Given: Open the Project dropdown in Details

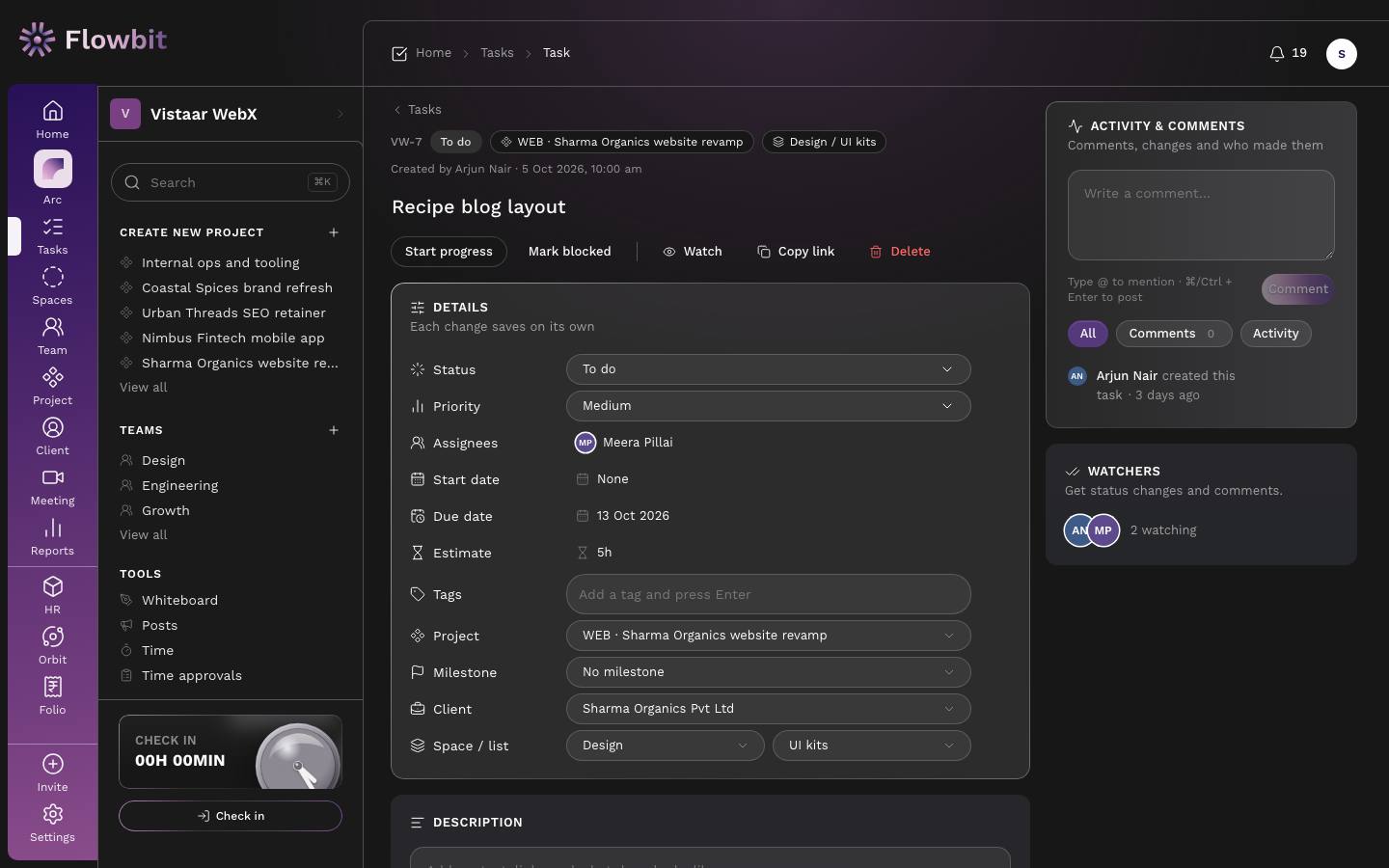Looking at the screenshot, I should pyautogui.click(x=768, y=636).
